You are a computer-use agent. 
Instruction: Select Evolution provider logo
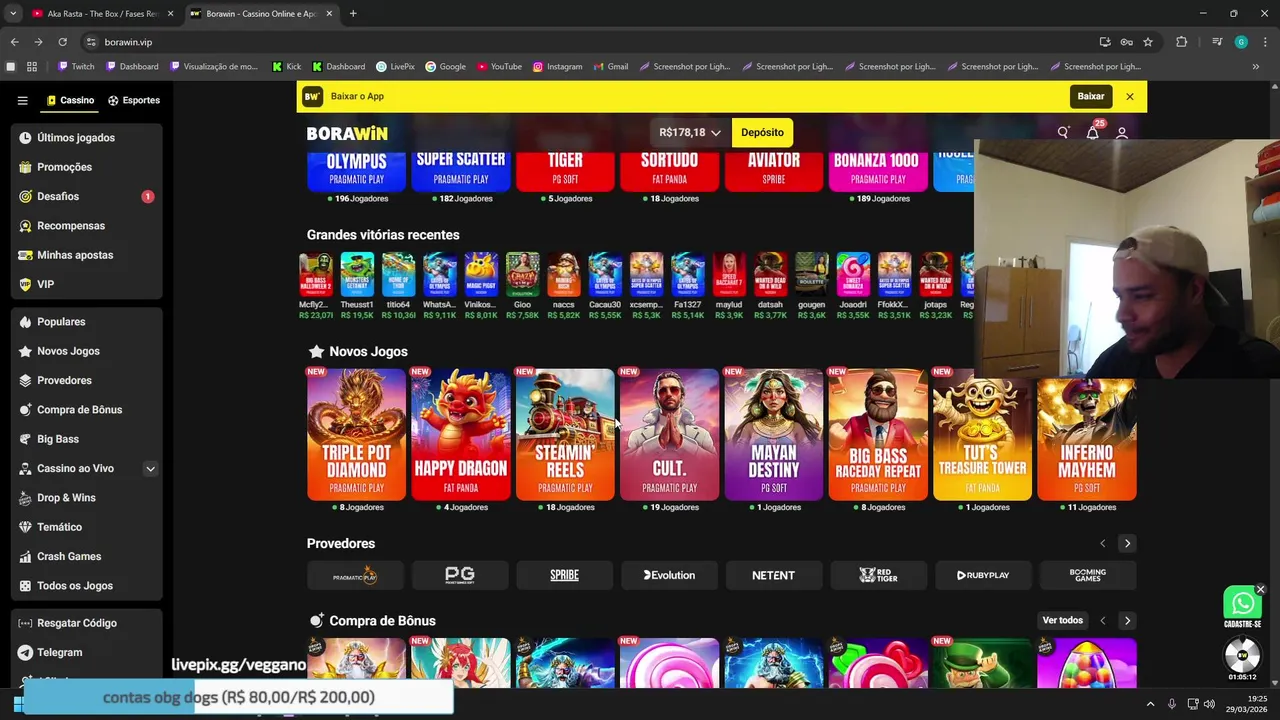[669, 575]
